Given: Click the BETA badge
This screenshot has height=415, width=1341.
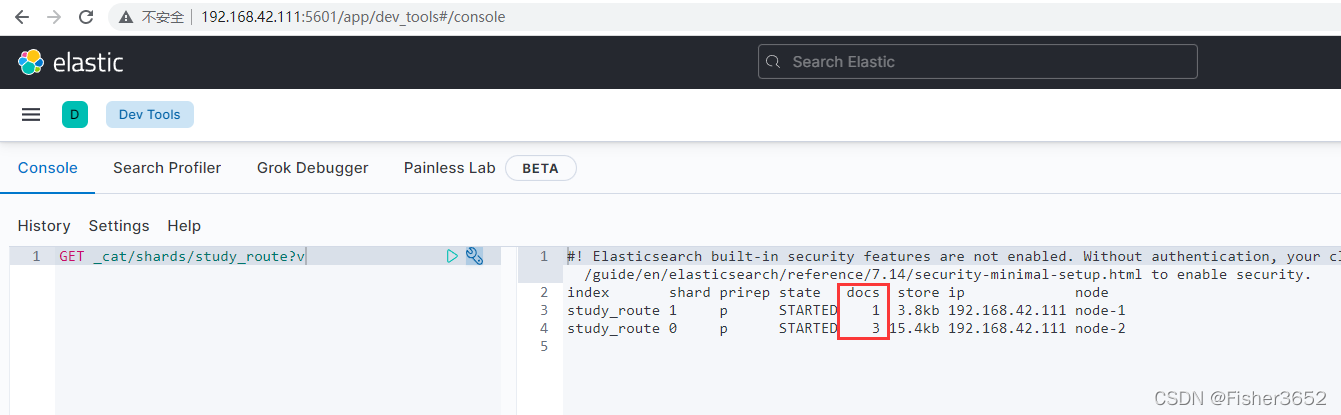Looking at the screenshot, I should point(541,168).
